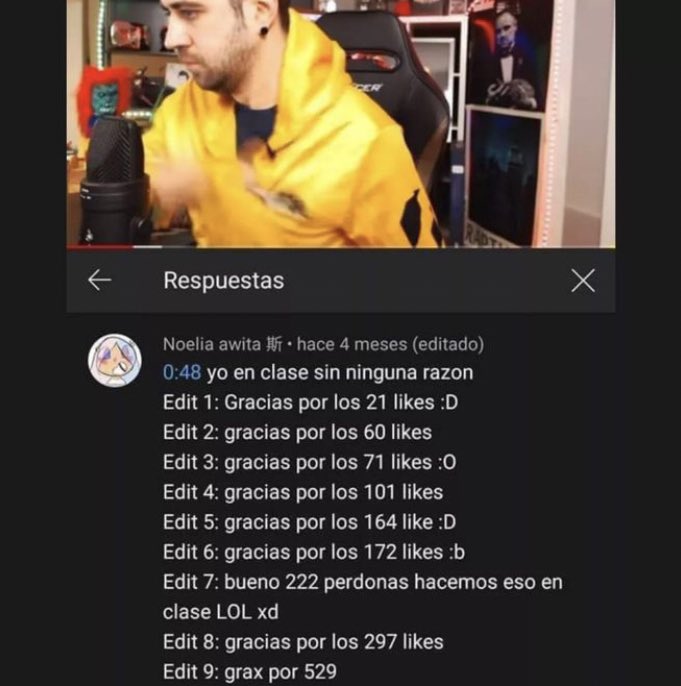Click the 'Edit 1: Gracias por los 21 likes' line

point(311,402)
